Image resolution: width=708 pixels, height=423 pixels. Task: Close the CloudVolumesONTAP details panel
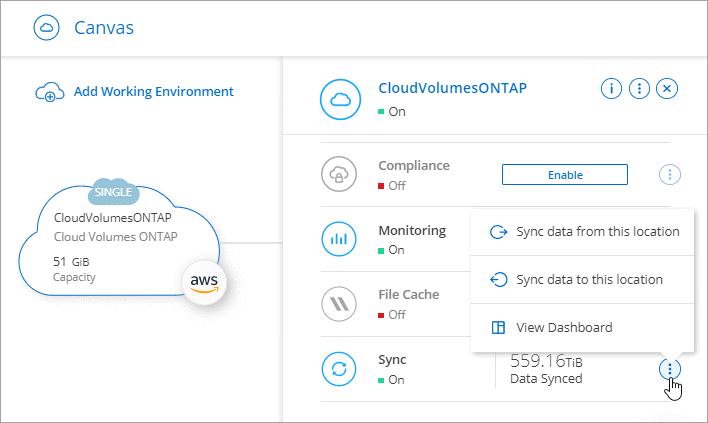coord(668,89)
